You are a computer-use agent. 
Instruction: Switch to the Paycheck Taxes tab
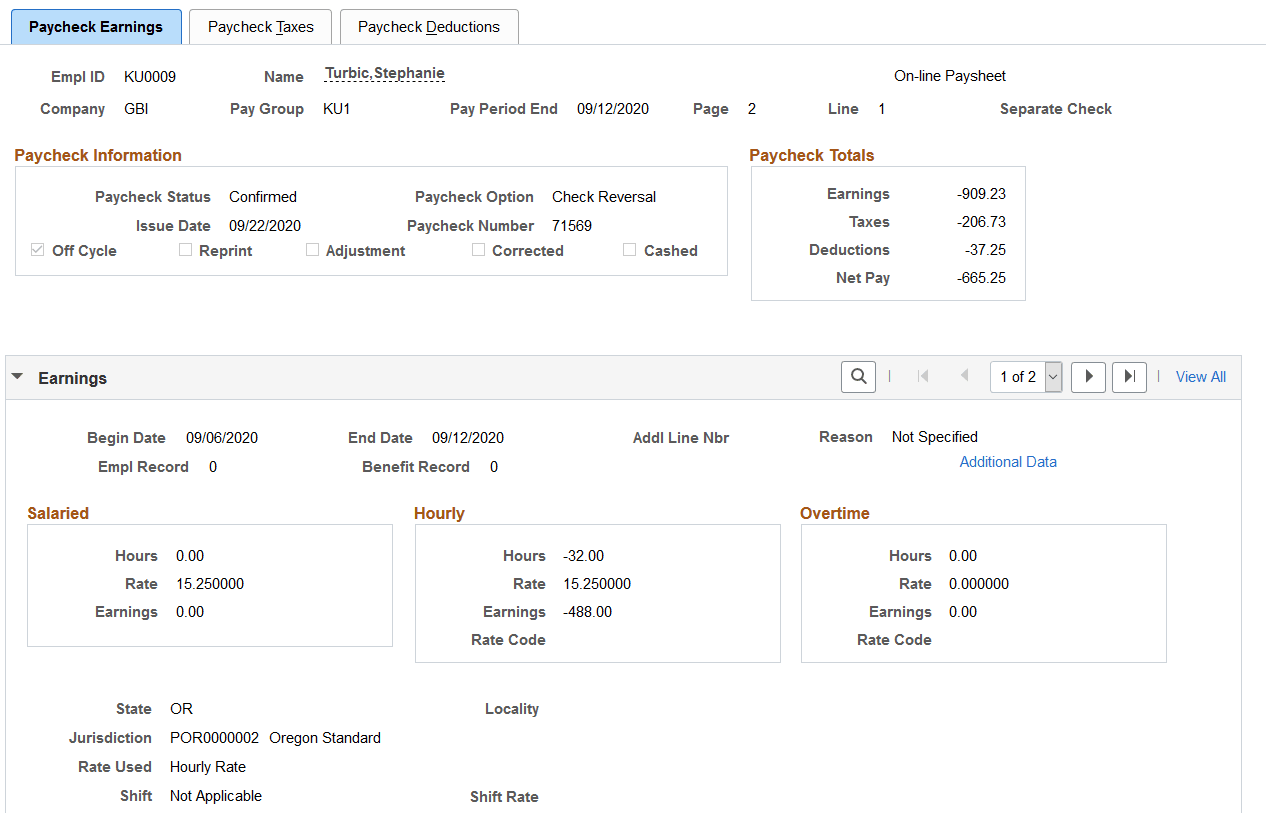(x=260, y=27)
